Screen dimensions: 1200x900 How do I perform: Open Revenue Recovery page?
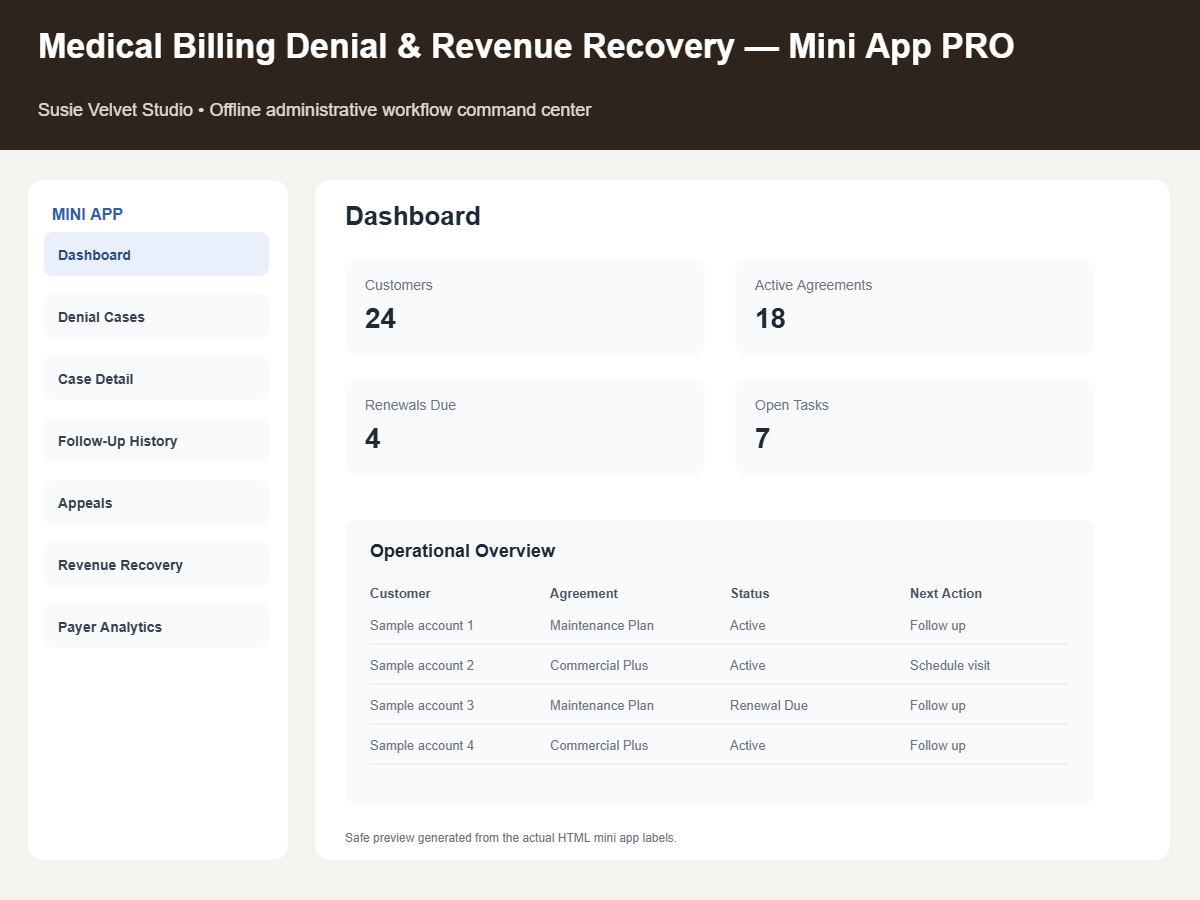coord(156,564)
